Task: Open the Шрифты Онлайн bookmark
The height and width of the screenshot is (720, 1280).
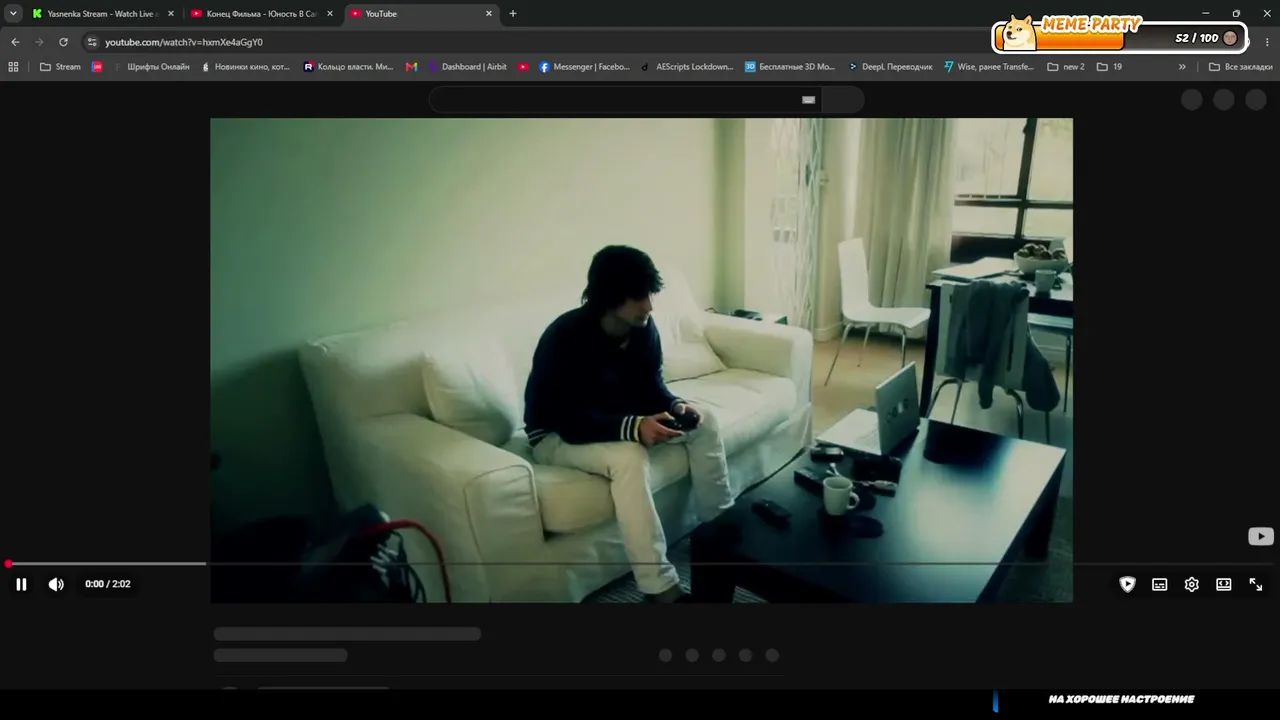Action: point(151,67)
